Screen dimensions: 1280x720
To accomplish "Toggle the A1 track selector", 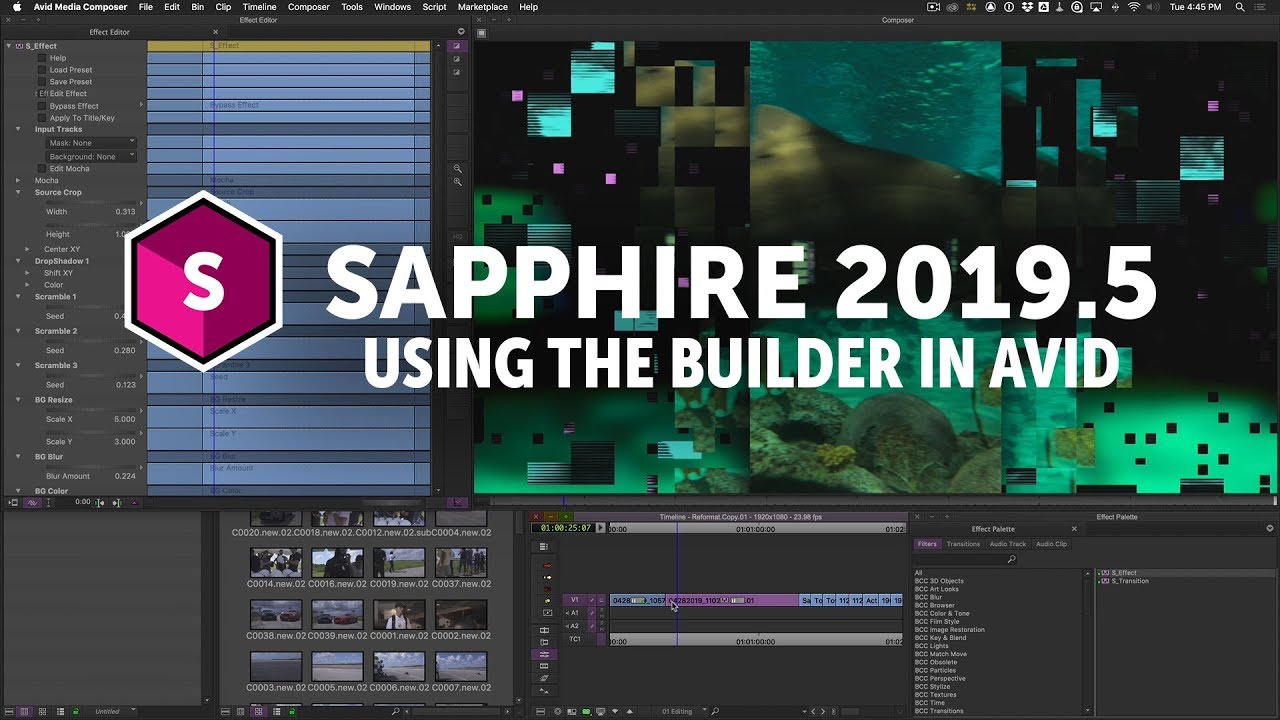I will (574, 613).
